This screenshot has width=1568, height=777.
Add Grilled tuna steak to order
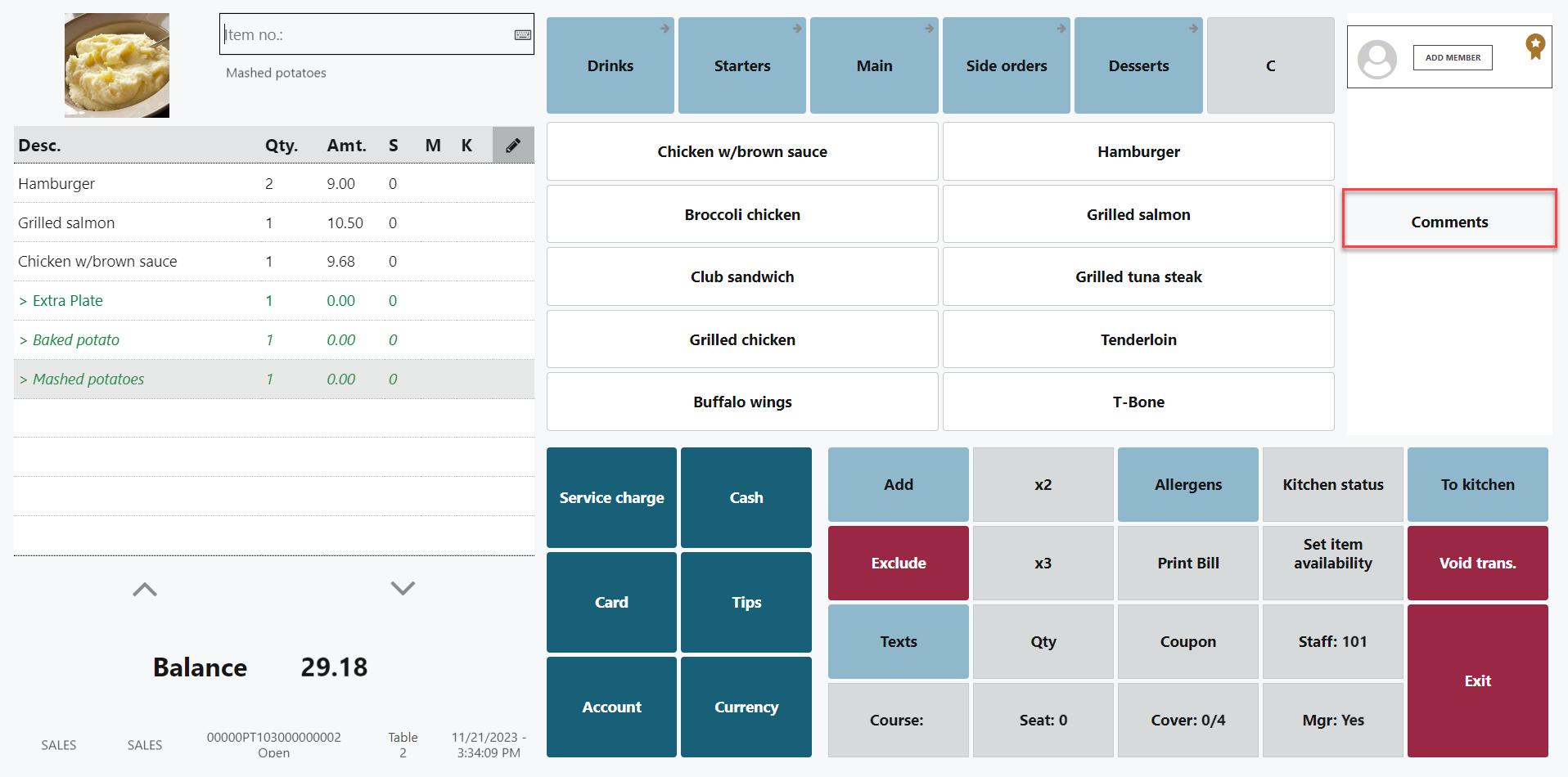coord(1138,277)
